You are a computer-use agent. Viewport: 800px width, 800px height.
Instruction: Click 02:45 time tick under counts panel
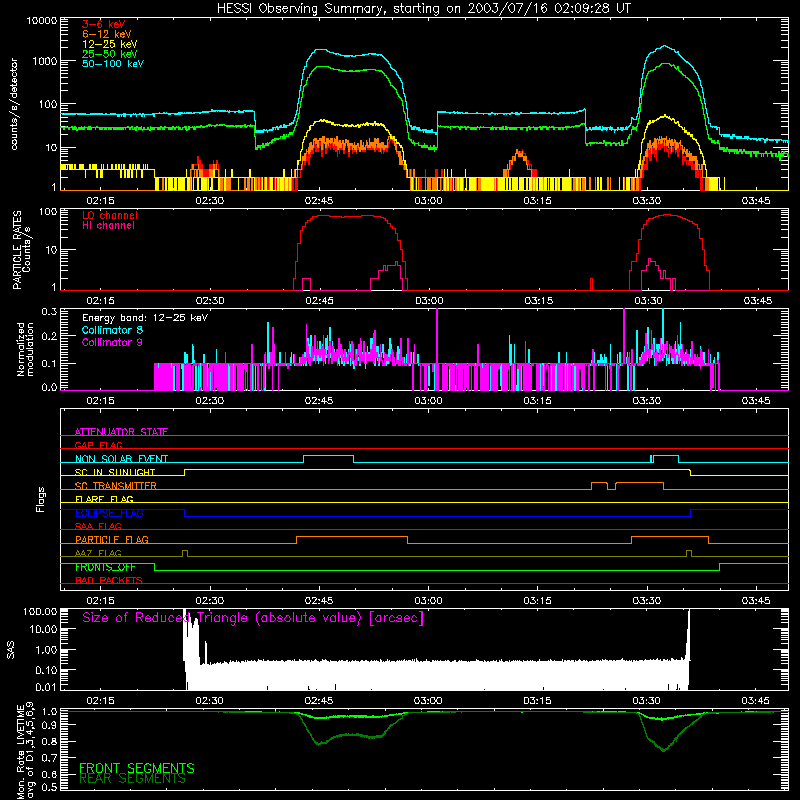point(319,201)
